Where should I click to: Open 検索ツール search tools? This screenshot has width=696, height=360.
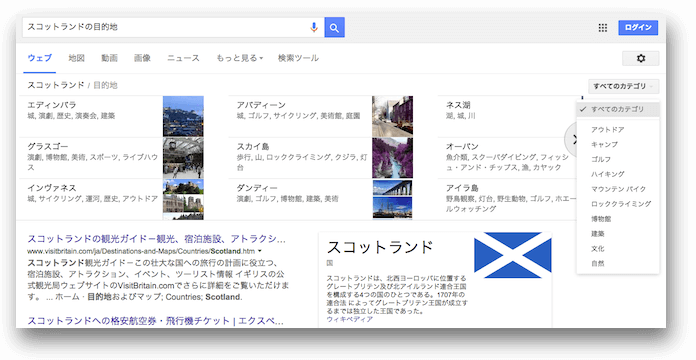(x=298, y=58)
